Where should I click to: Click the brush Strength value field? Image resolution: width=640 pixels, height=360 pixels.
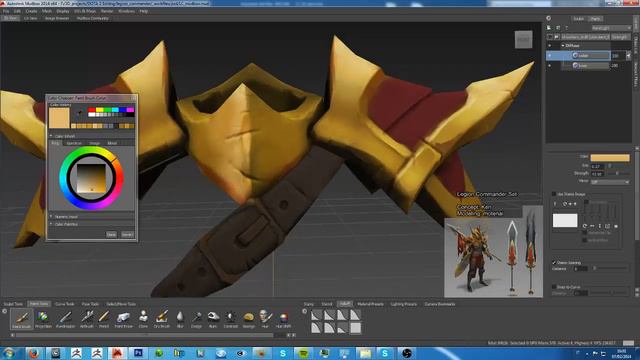pos(597,174)
